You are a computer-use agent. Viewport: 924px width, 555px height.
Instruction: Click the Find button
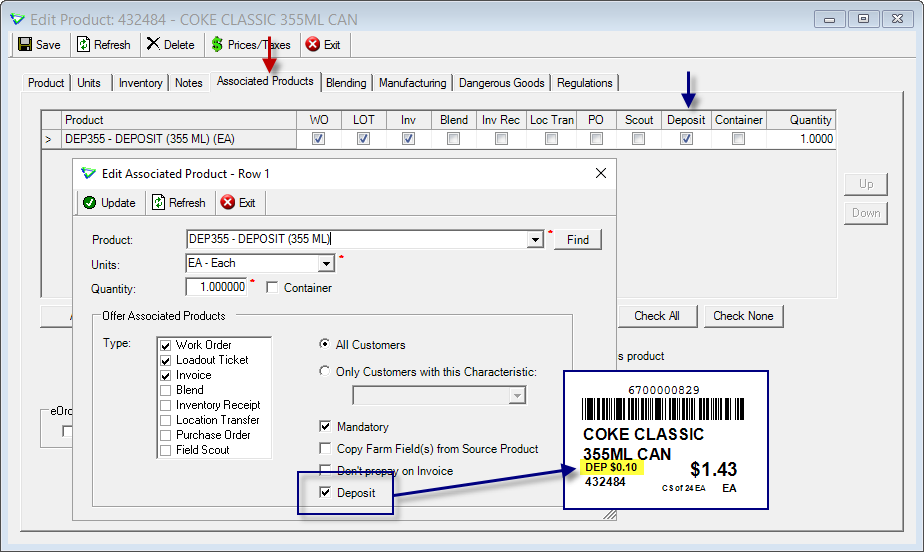tap(578, 240)
